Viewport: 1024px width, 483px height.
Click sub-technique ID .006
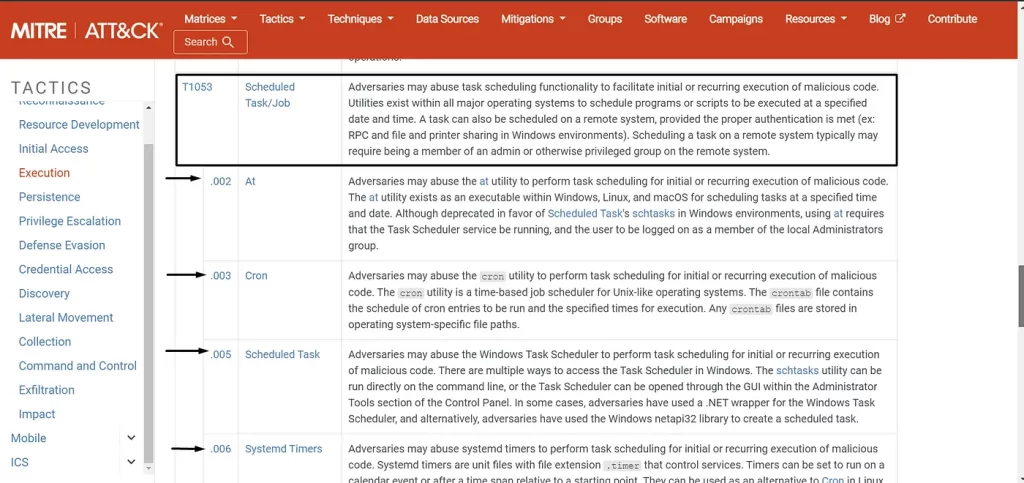pos(221,449)
